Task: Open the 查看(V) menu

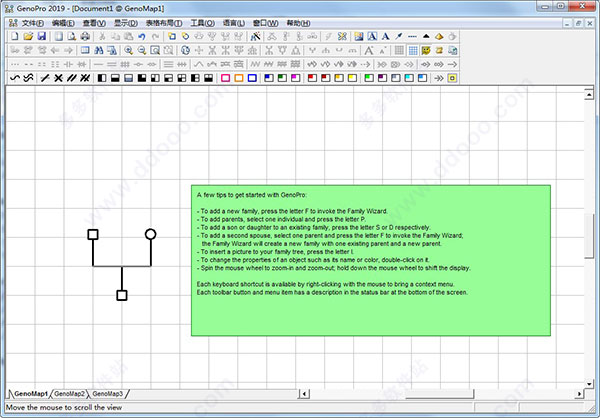Action: coord(94,23)
